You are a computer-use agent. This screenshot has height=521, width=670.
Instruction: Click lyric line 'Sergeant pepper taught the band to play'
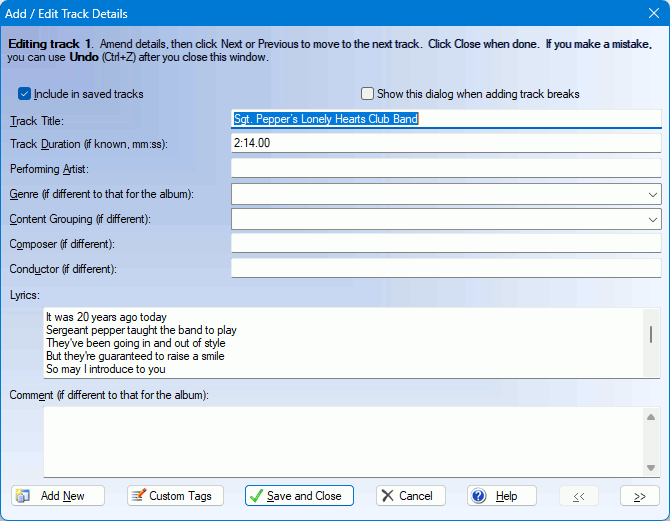coord(141,330)
